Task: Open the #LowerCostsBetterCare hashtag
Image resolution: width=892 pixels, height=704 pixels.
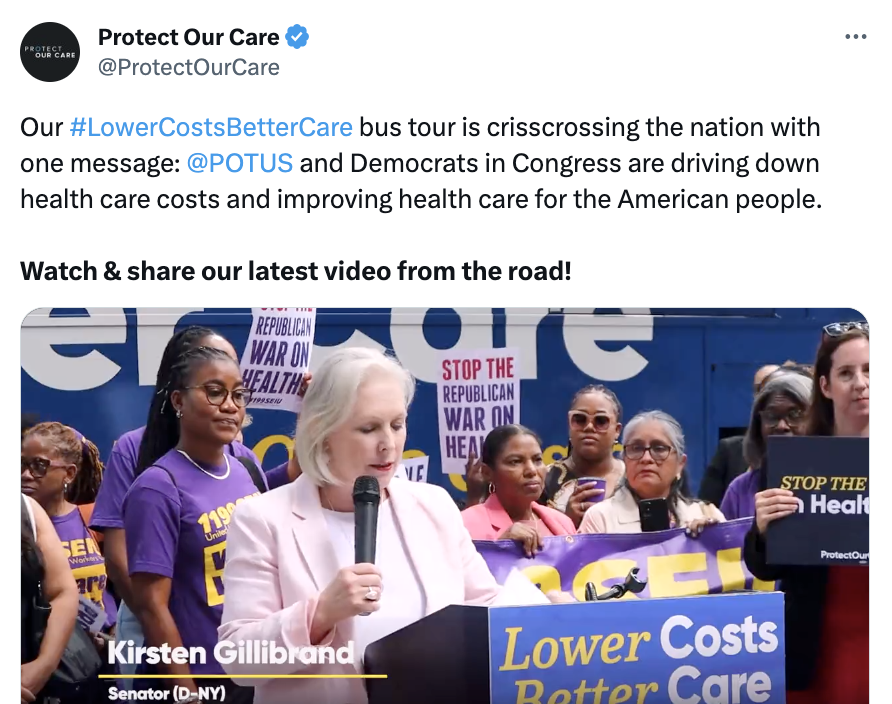Action: (211, 127)
